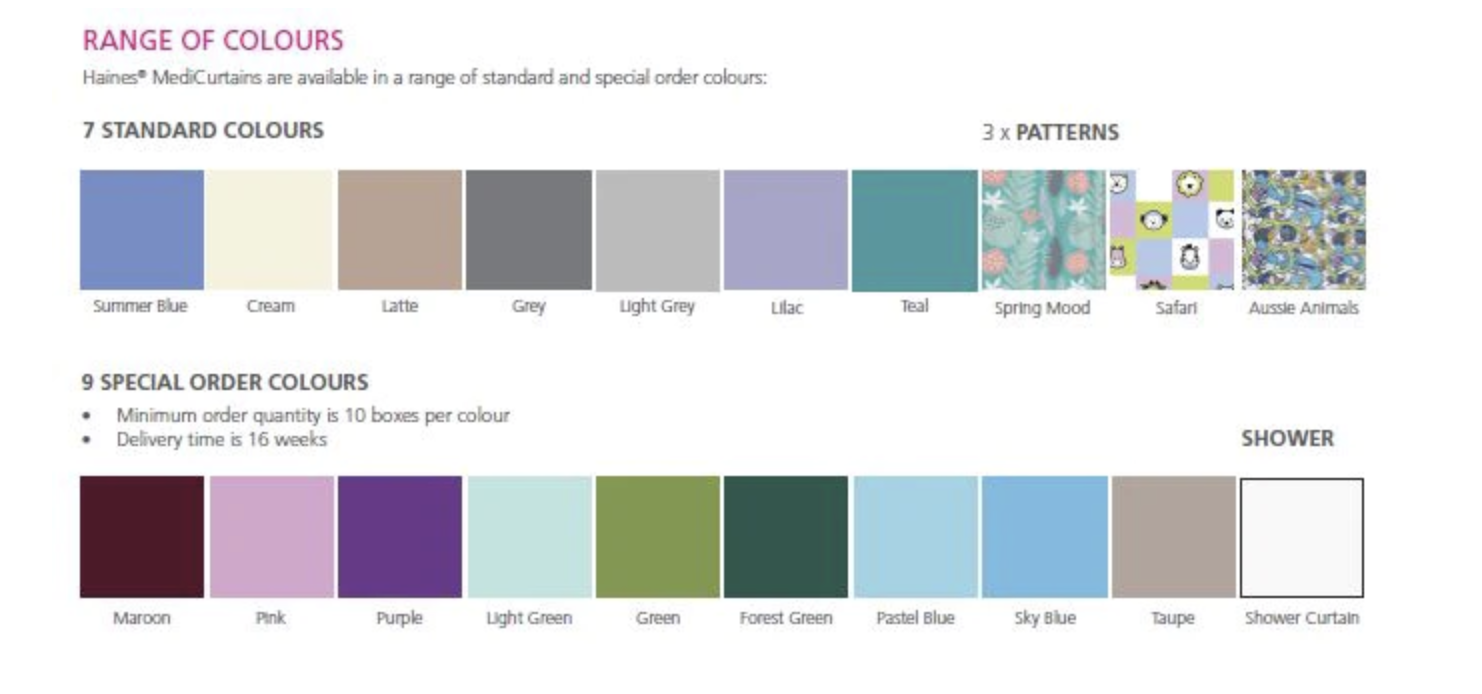Choose the Lilac colour swatch
The image size is (1482, 694).
(786, 230)
